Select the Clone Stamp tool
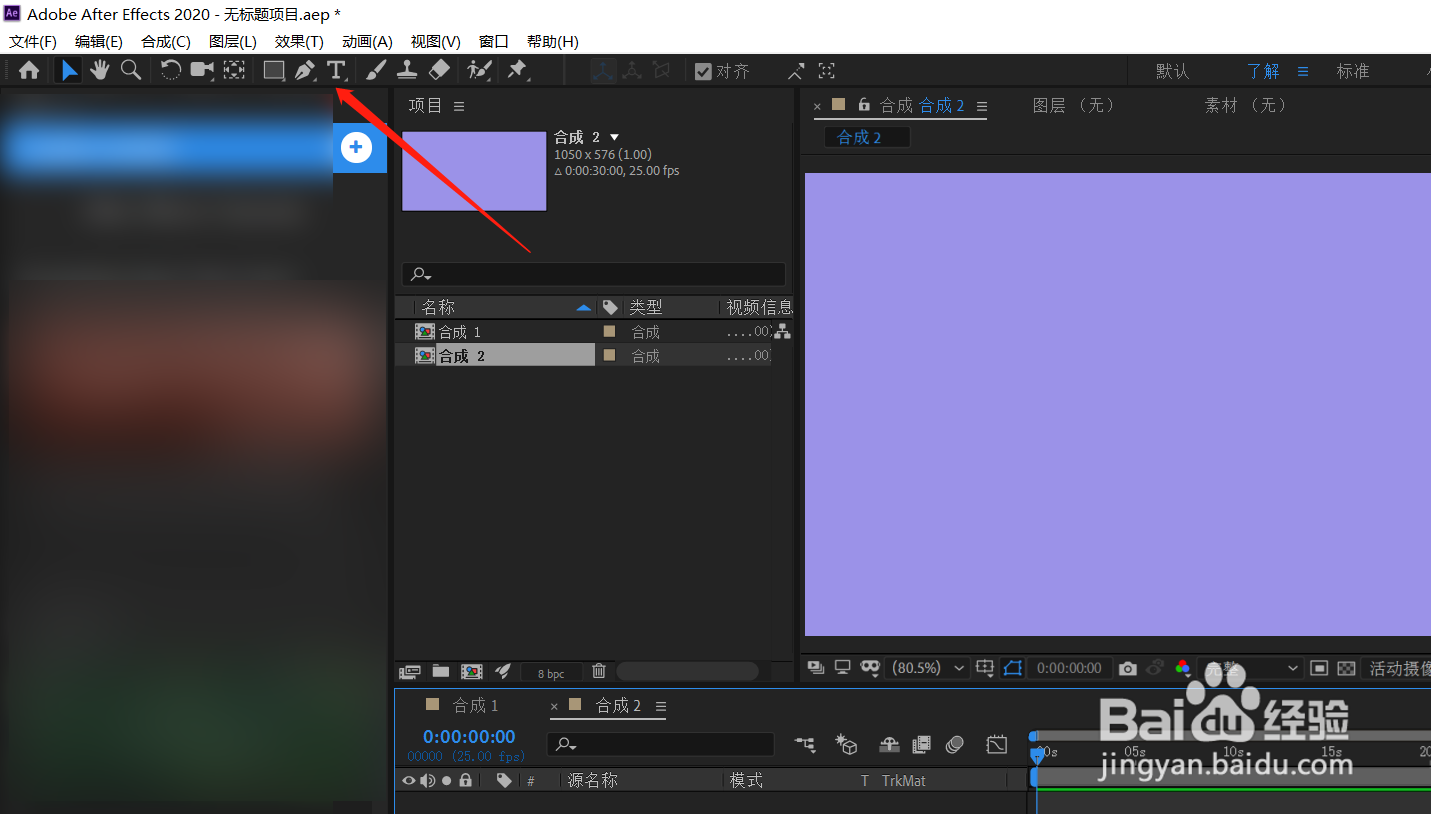Viewport: 1431px width, 814px height. point(407,70)
